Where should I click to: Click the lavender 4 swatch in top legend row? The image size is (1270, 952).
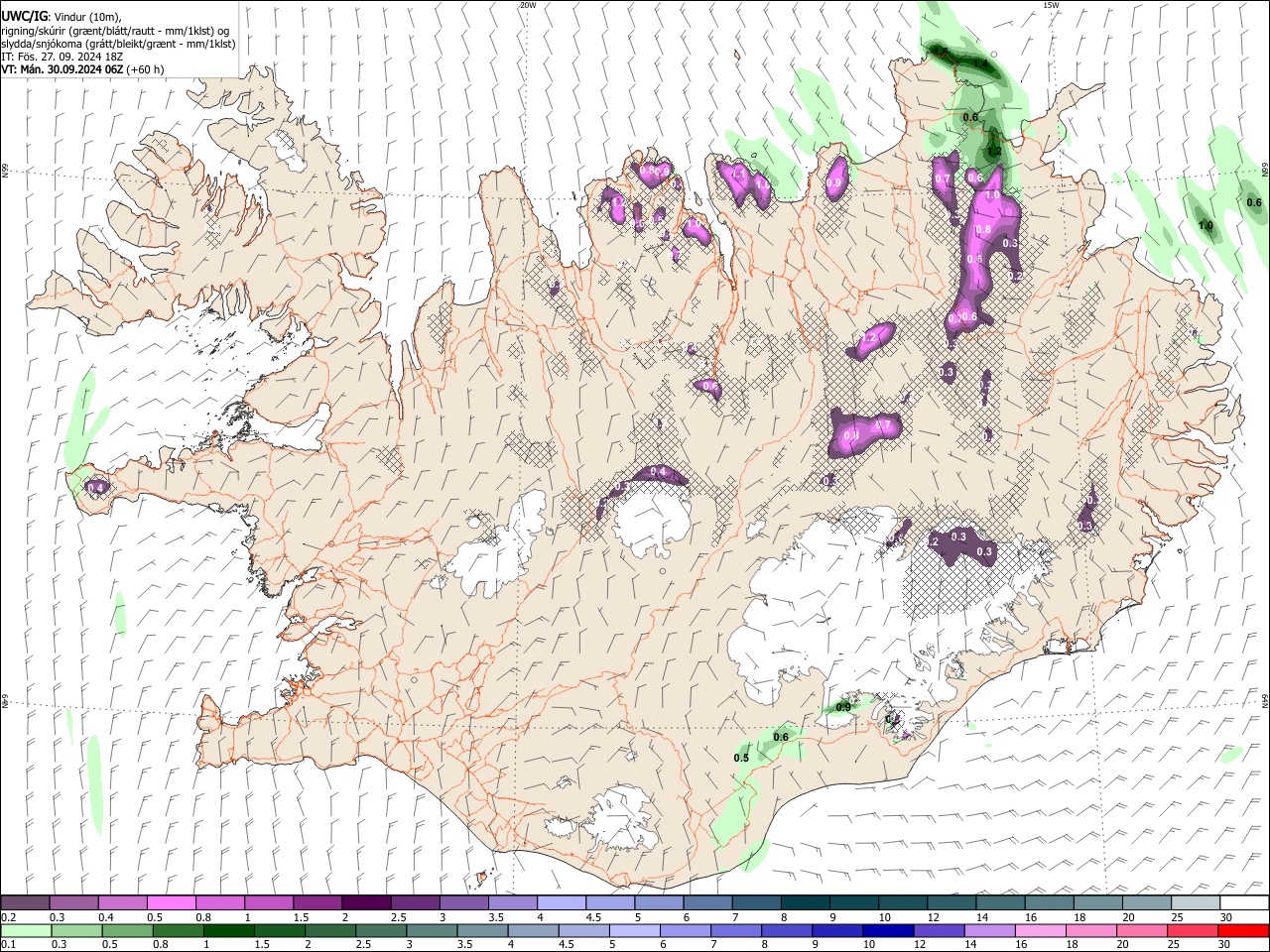[x=561, y=902]
